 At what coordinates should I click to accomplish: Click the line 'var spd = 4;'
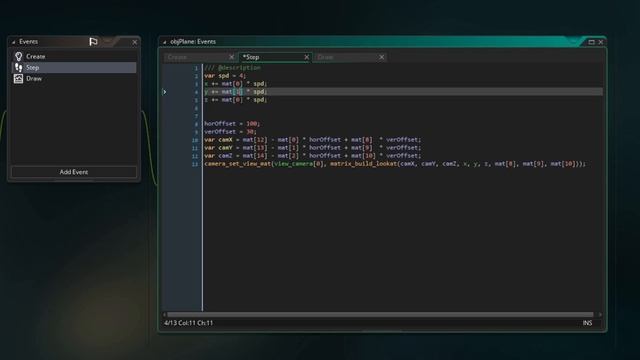pos(225,76)
